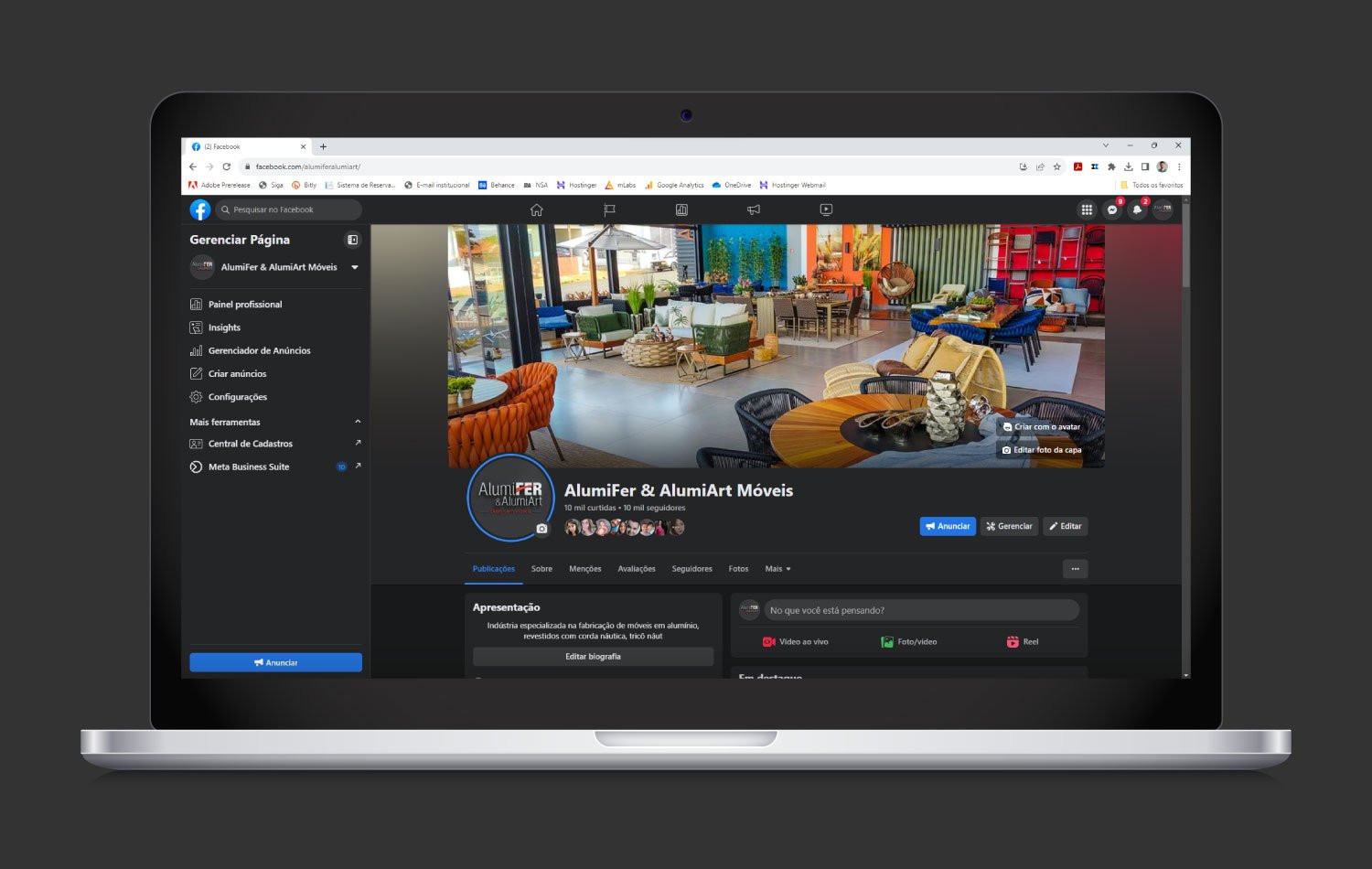
Task: Open the Chrome extensions puzzle icon
Action: [x=1111, y=166]
